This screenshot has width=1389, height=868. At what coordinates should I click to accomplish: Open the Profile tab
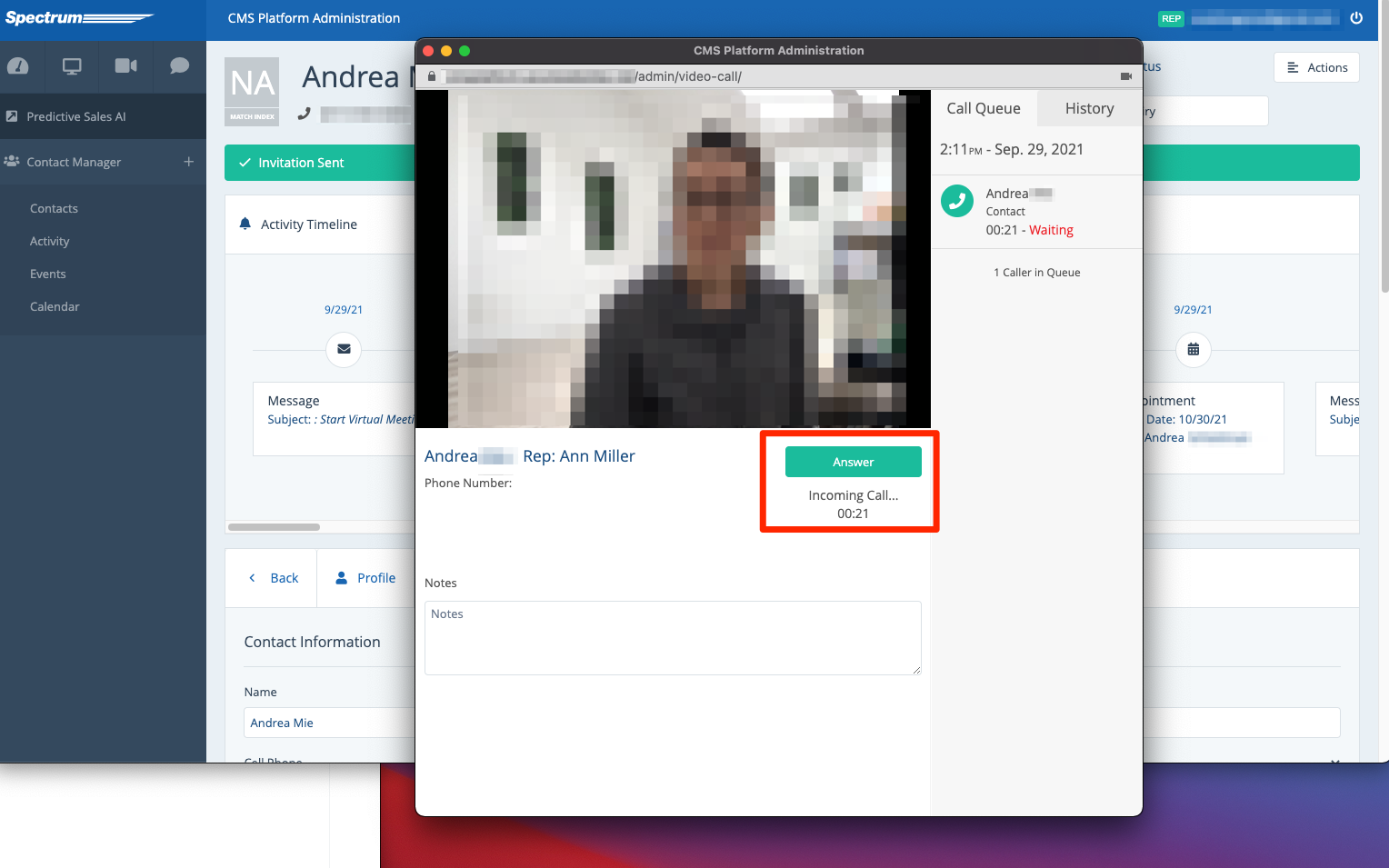pos(366,578)
